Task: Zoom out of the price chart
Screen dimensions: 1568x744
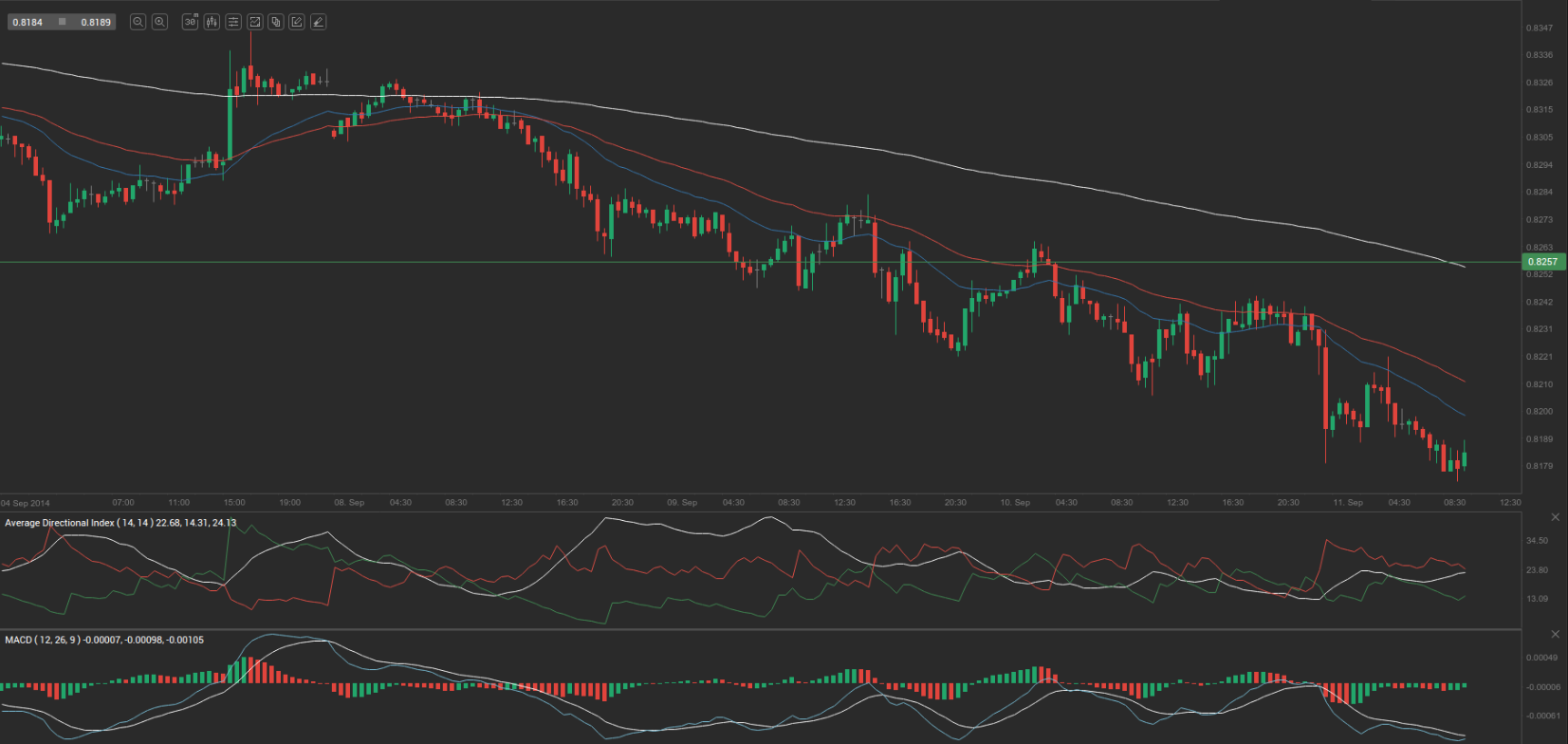Action: 138,22
